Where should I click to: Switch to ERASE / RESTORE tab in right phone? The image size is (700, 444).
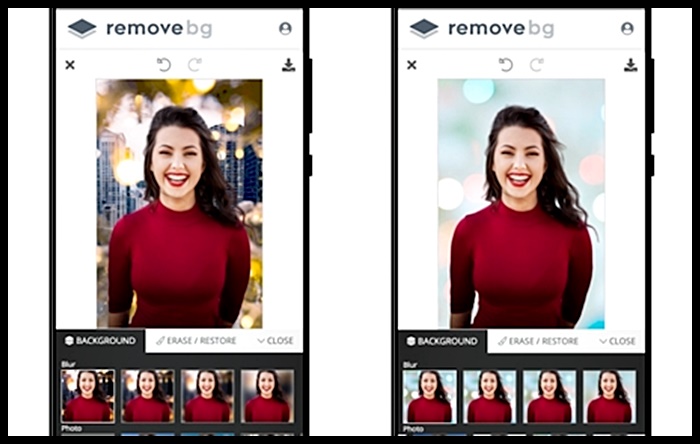coord(538,341)
